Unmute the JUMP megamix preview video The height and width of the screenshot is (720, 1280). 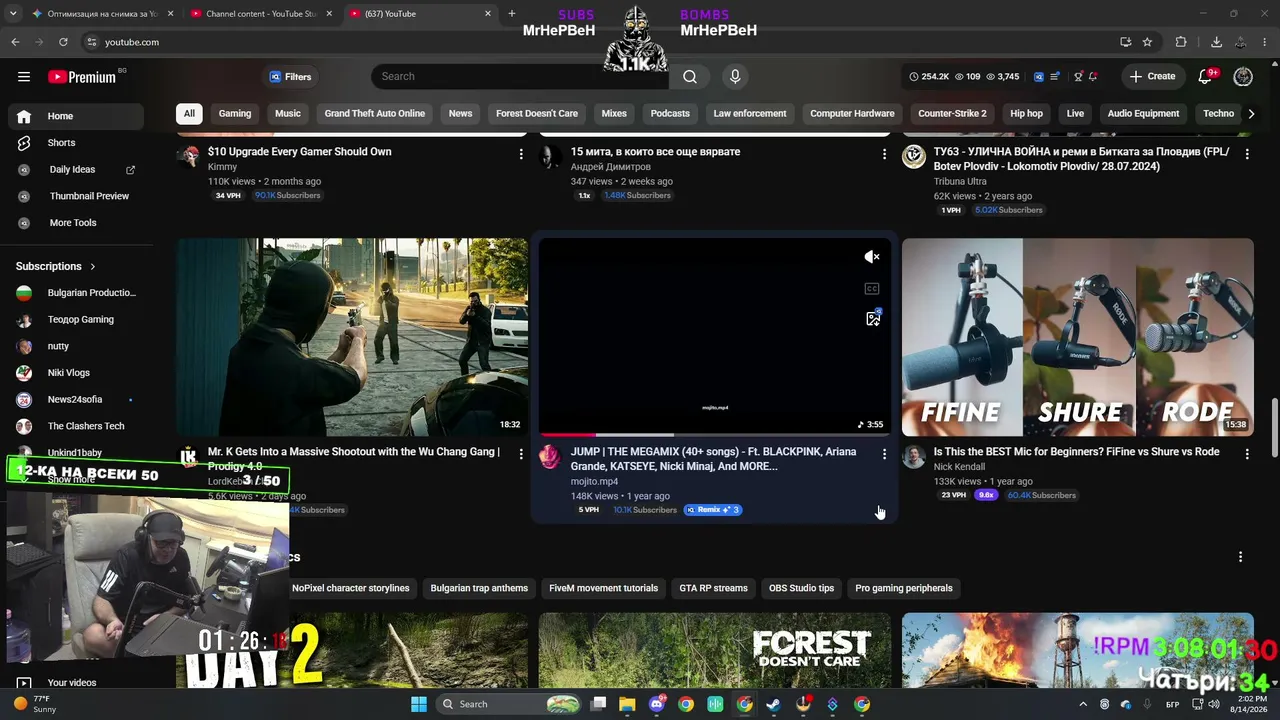pos(872,257)
